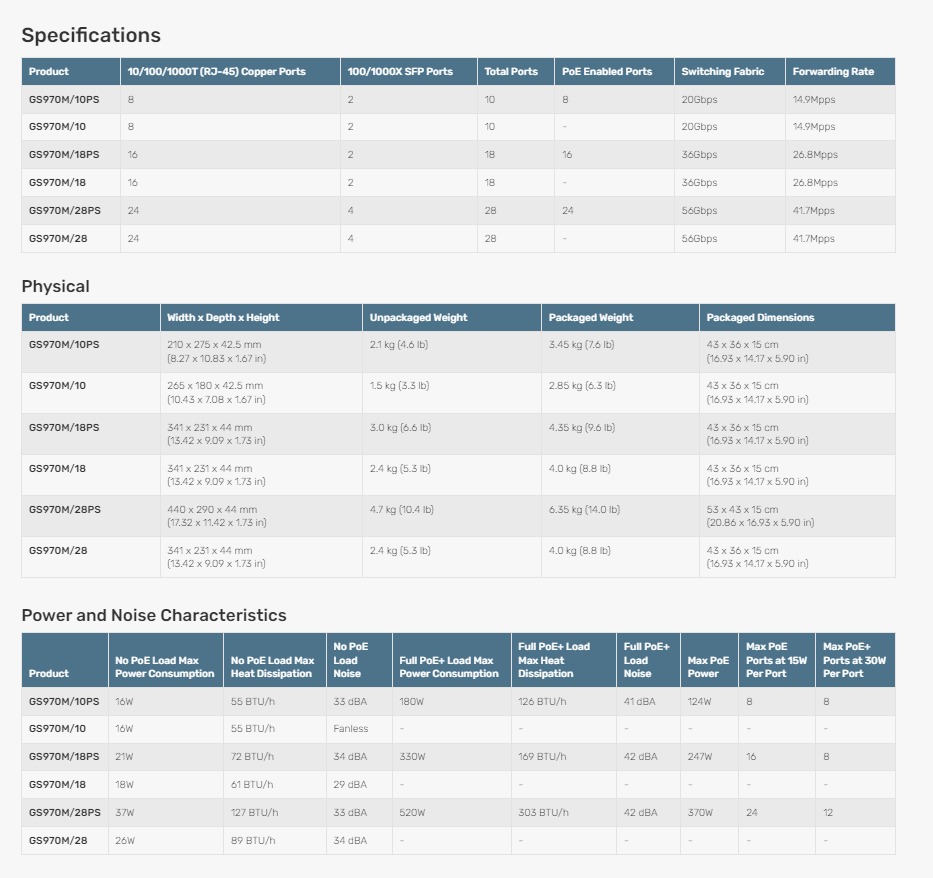
Task: Click the Max PoE Power header
Action: pos(708,667)
